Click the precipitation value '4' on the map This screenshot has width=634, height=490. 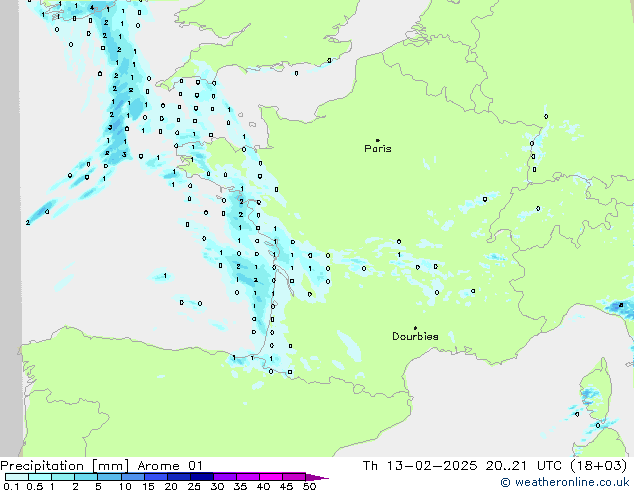click(x=92, y=7)
